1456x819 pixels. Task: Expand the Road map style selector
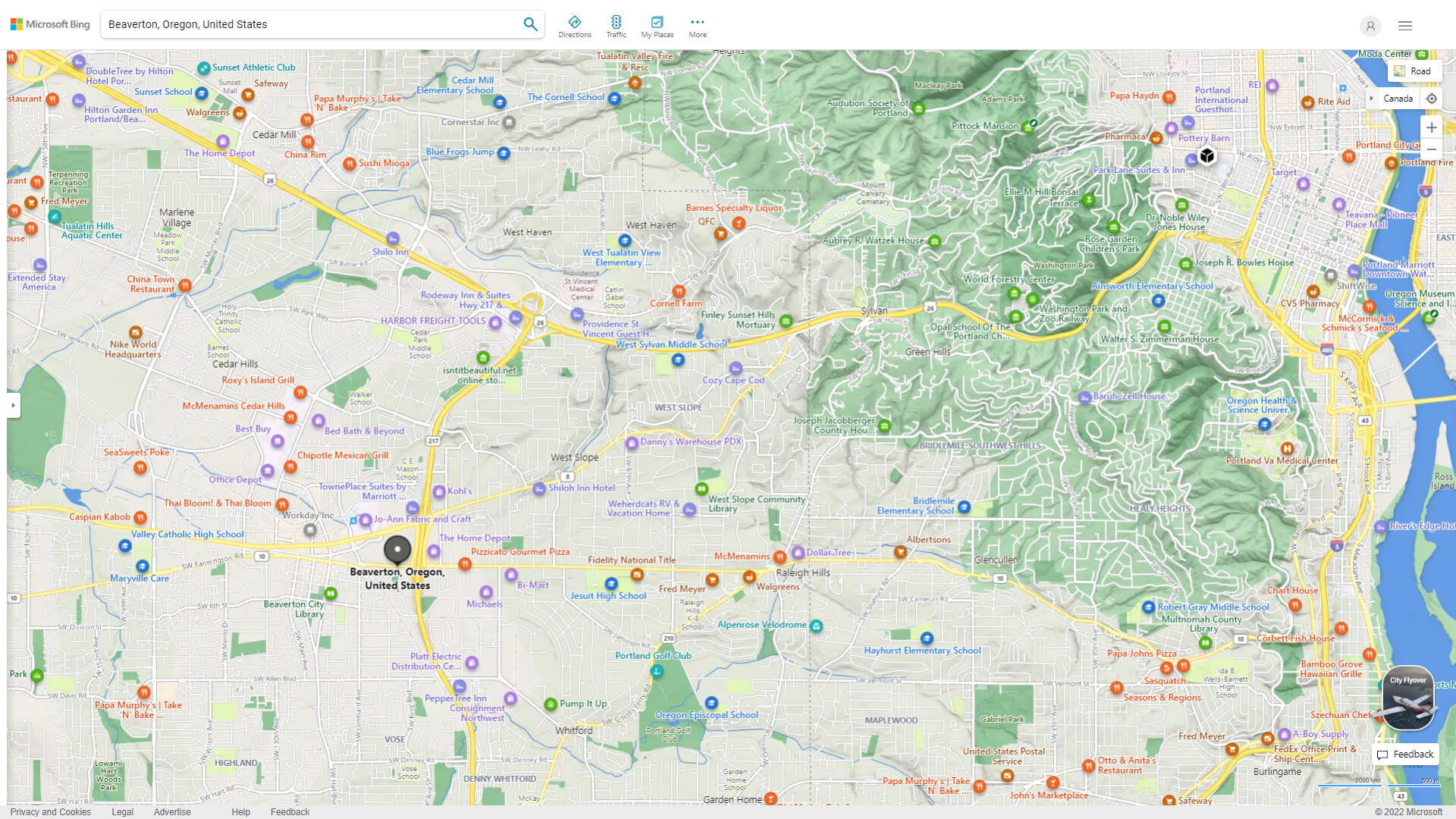tap(1414, 71)
